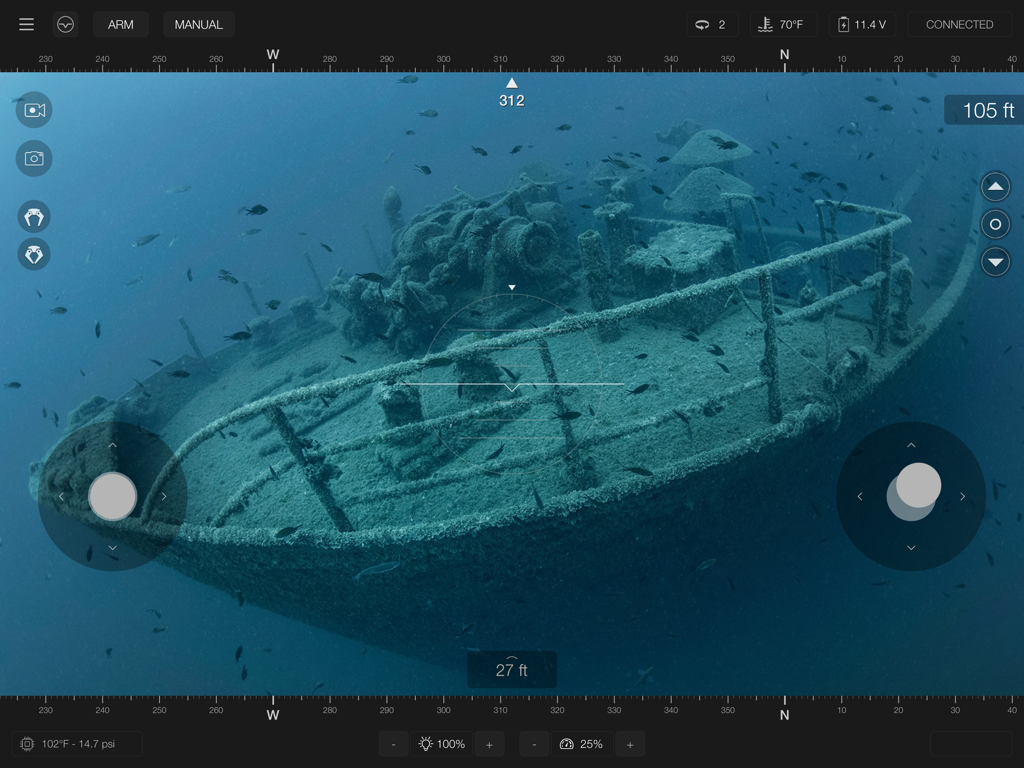Tap the round sensor graph icon
This screenshot has height=768, width=1024.
(66, 25)
